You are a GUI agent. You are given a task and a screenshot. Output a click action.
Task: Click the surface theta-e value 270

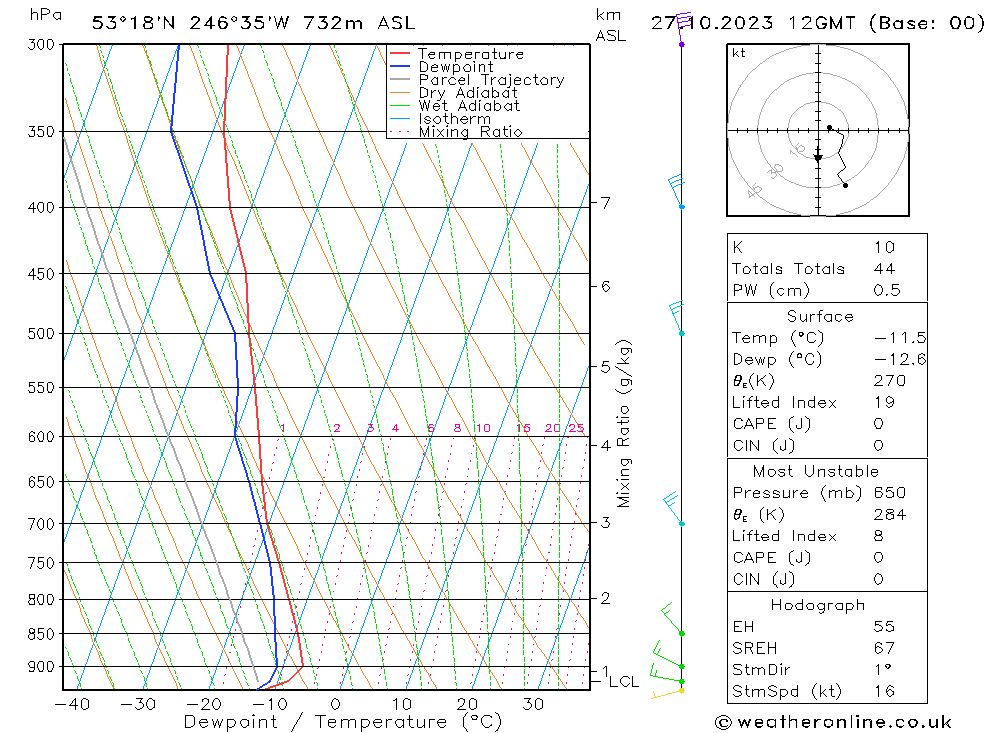tap(890, 381)
